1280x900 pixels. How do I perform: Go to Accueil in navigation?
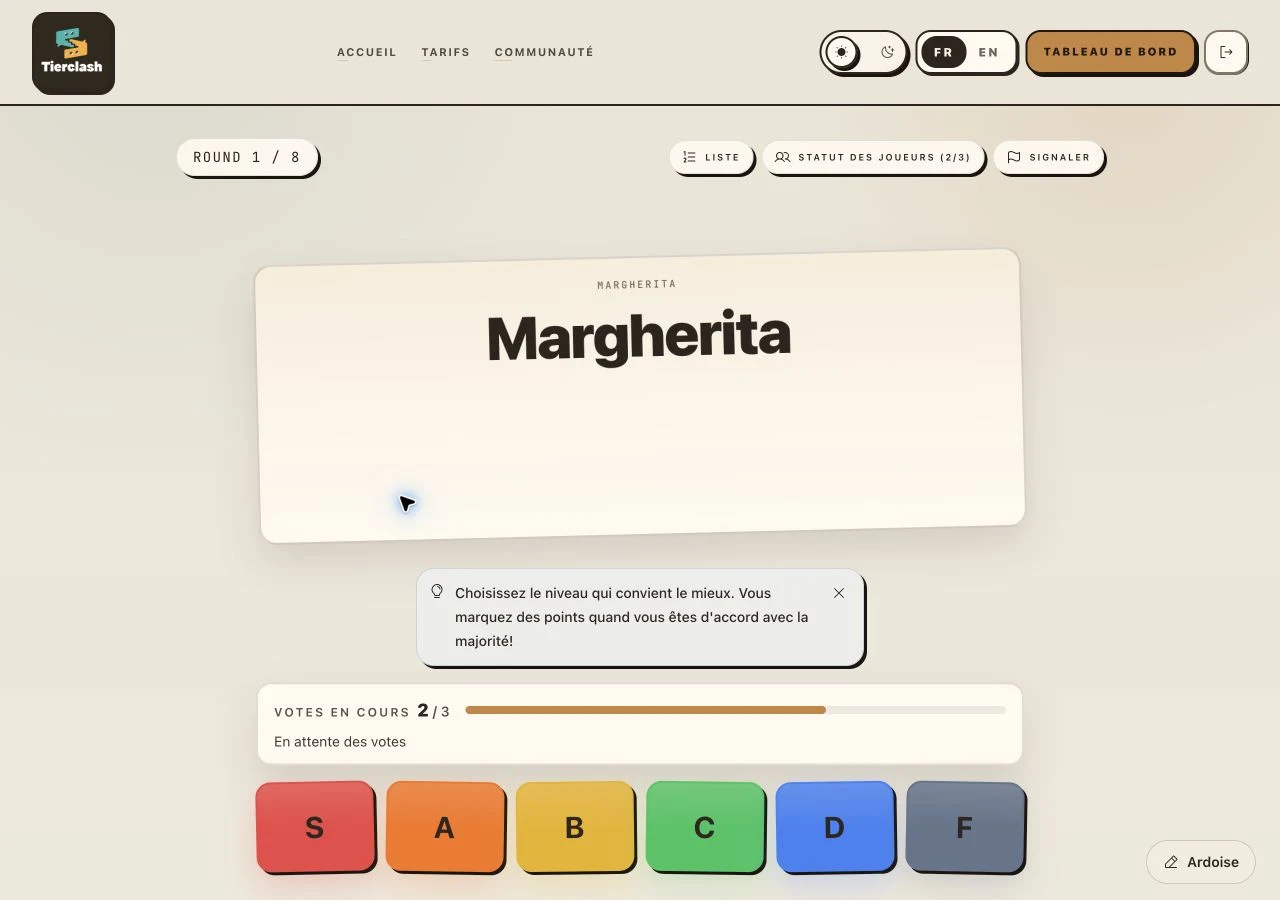tap(366, 52)
